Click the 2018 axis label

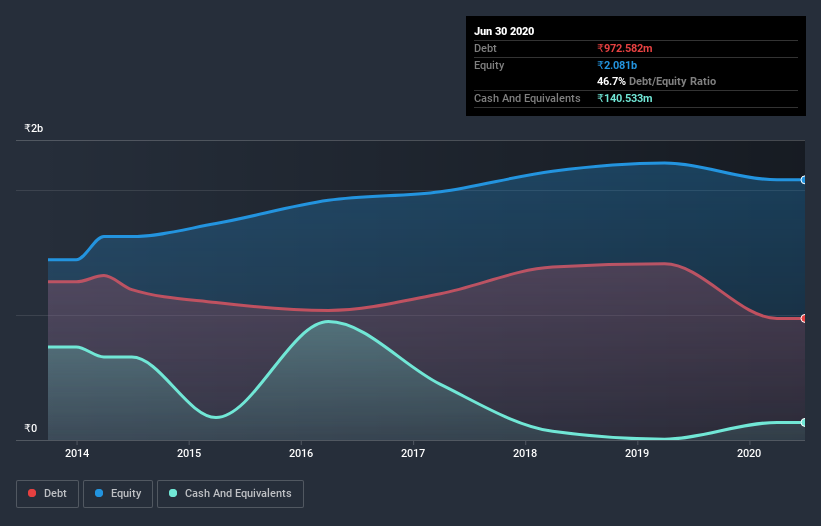click(525, 453)
